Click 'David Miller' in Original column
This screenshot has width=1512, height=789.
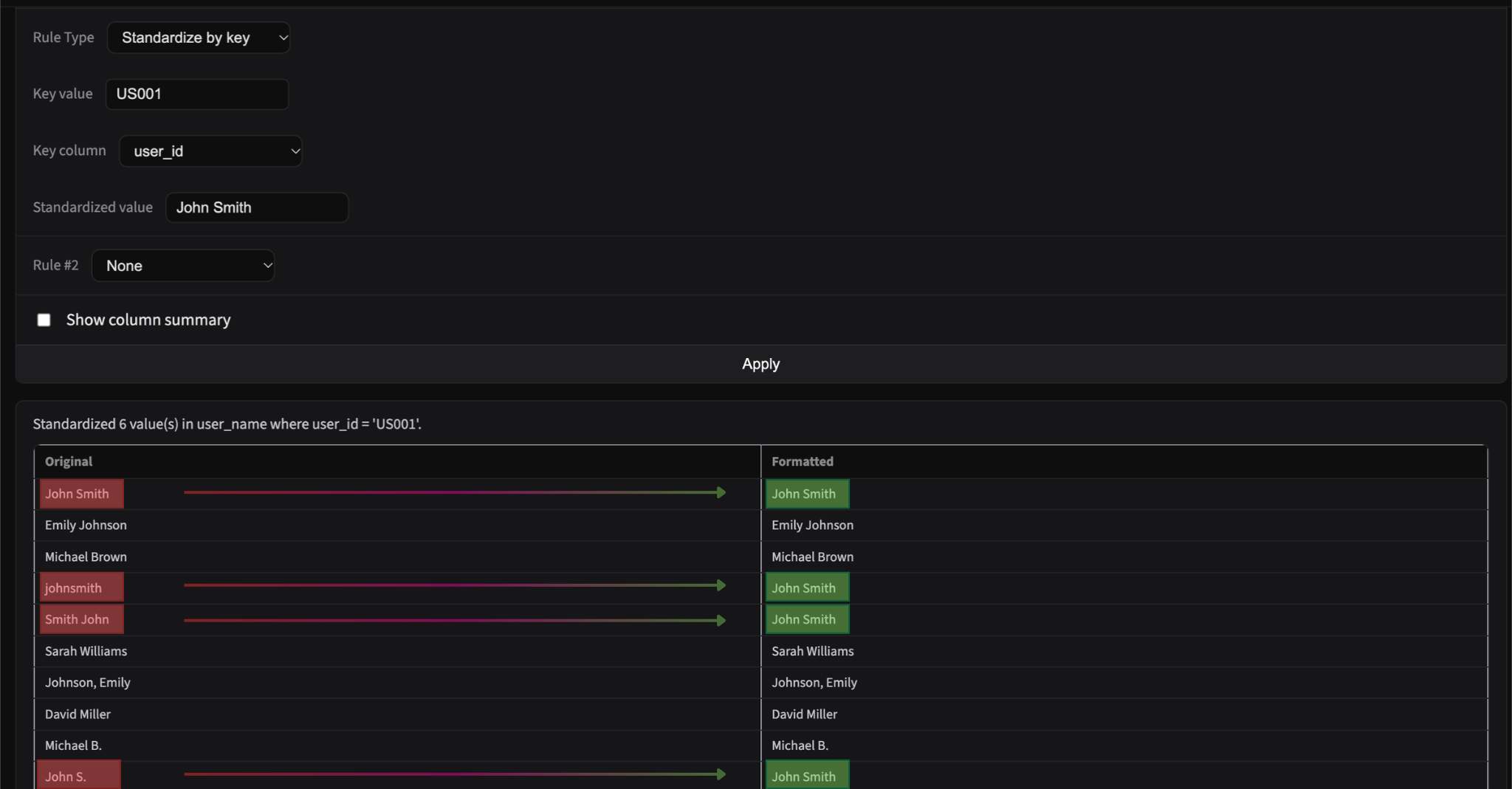coord(78,714)
